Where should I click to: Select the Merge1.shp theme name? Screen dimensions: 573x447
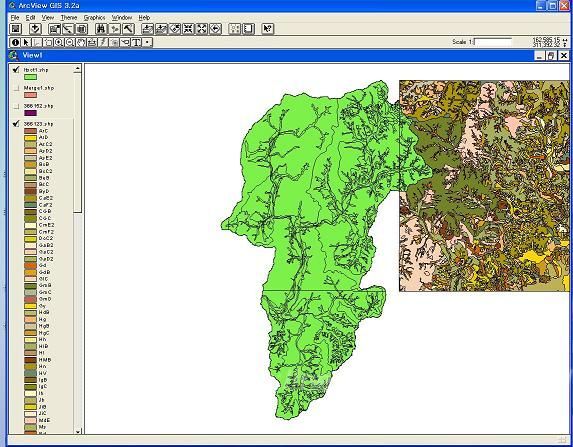pos(39,88)
